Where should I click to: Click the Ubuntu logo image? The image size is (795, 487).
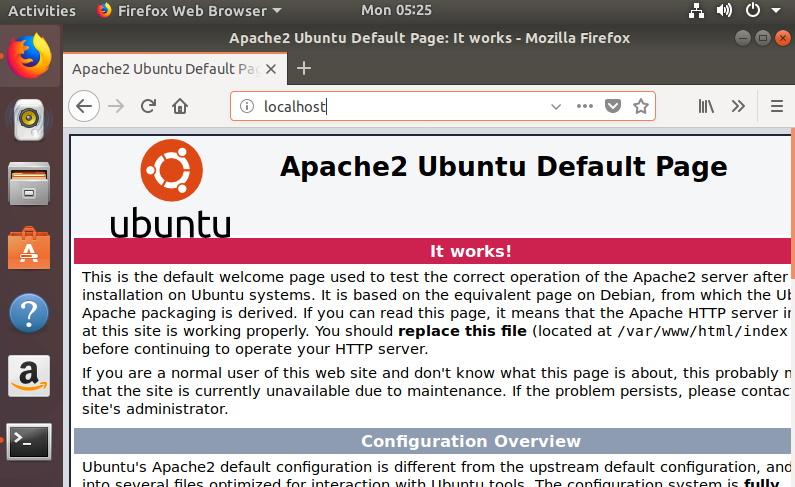tap(171, 189)
